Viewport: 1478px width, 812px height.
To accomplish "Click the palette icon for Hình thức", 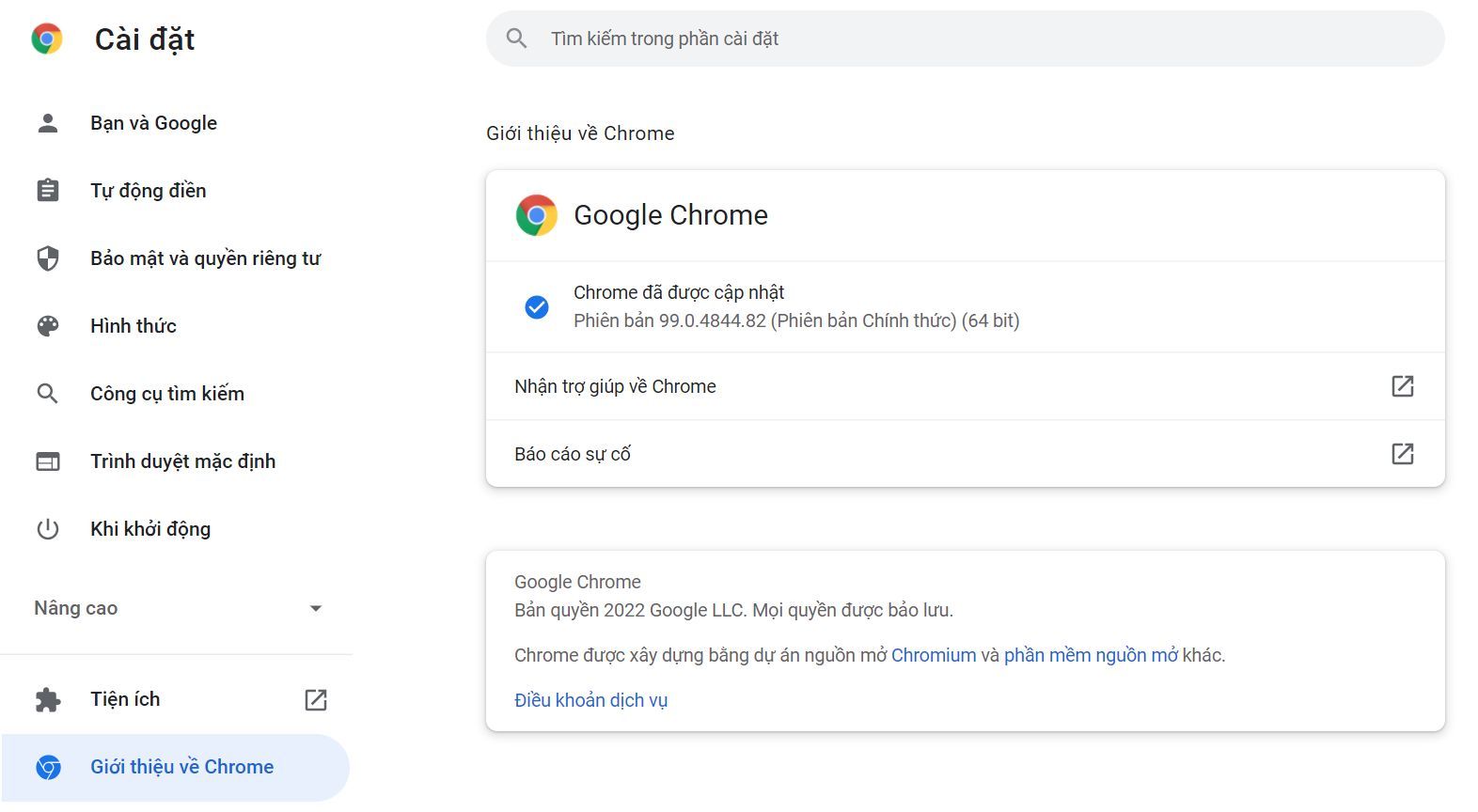I will point(47,326).
